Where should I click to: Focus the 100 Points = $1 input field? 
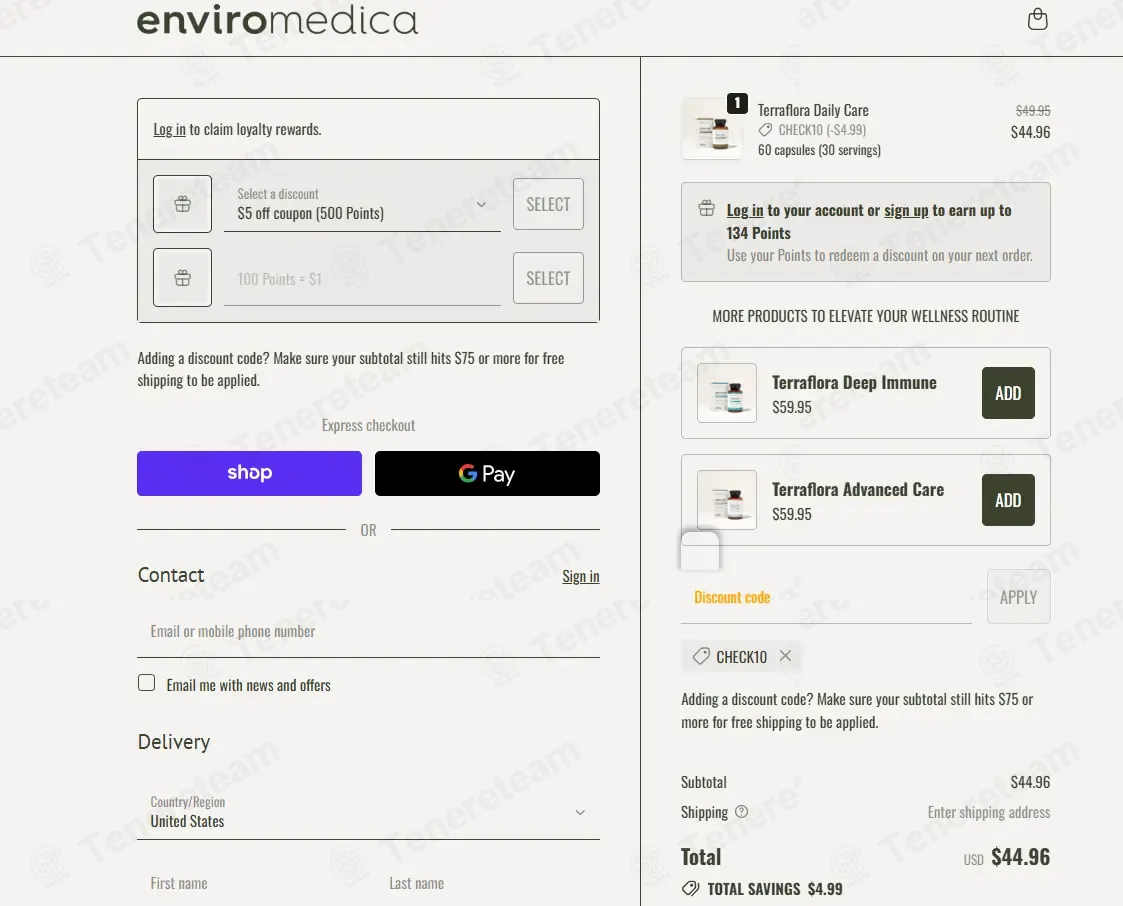pos(362,279)
